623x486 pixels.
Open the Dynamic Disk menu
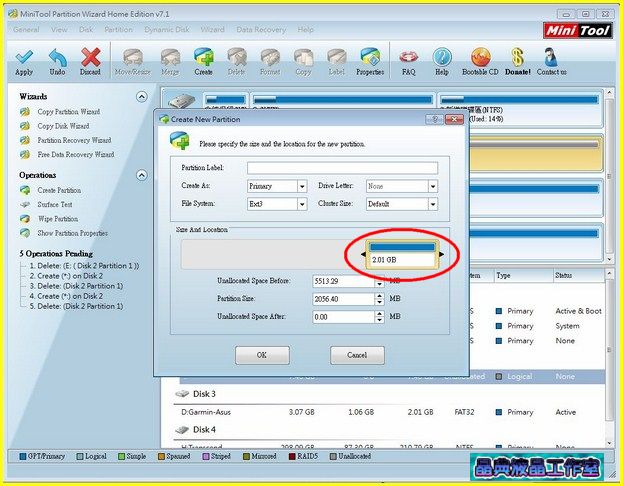pos(167,29)
